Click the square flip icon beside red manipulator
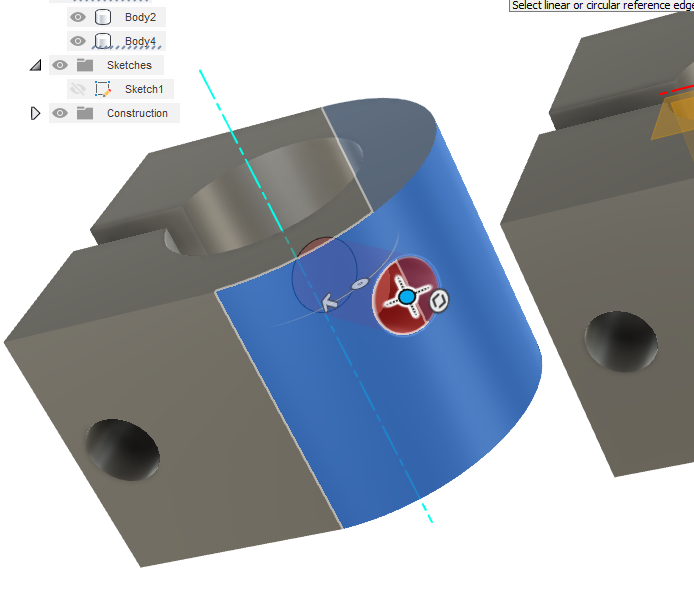694x598 pixels. (x=439, y=301)
